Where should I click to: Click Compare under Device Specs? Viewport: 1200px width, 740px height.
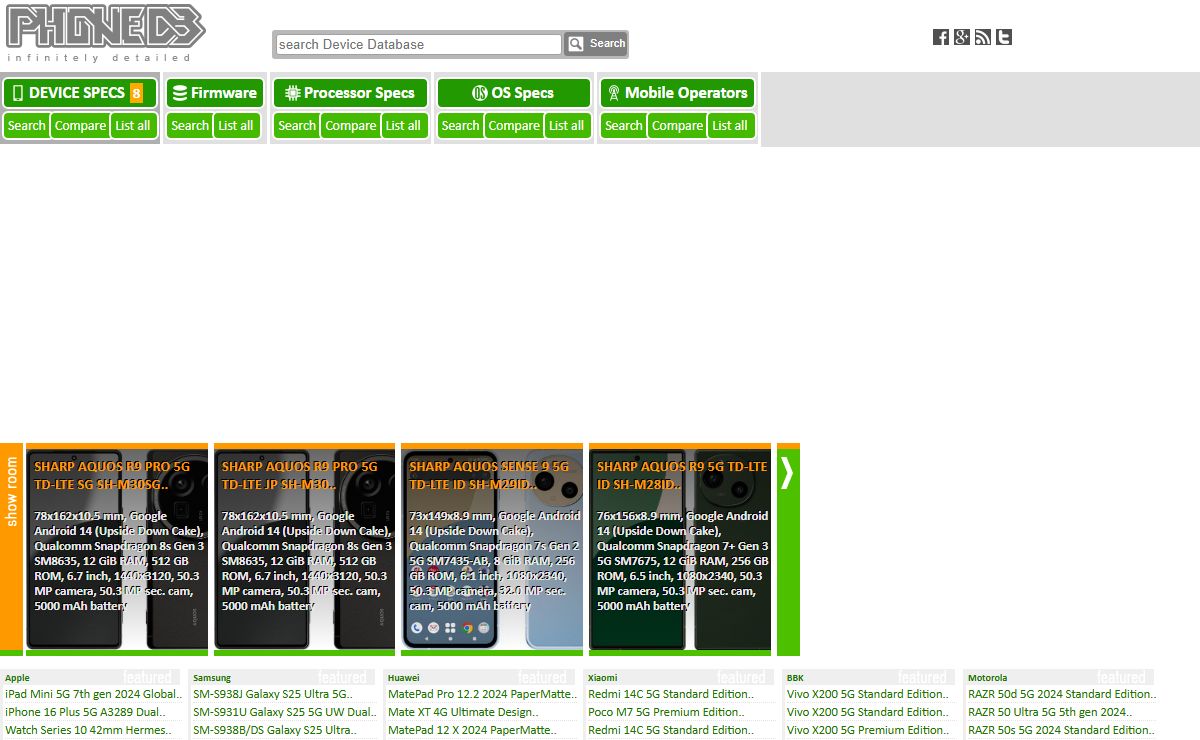(80, 126)
